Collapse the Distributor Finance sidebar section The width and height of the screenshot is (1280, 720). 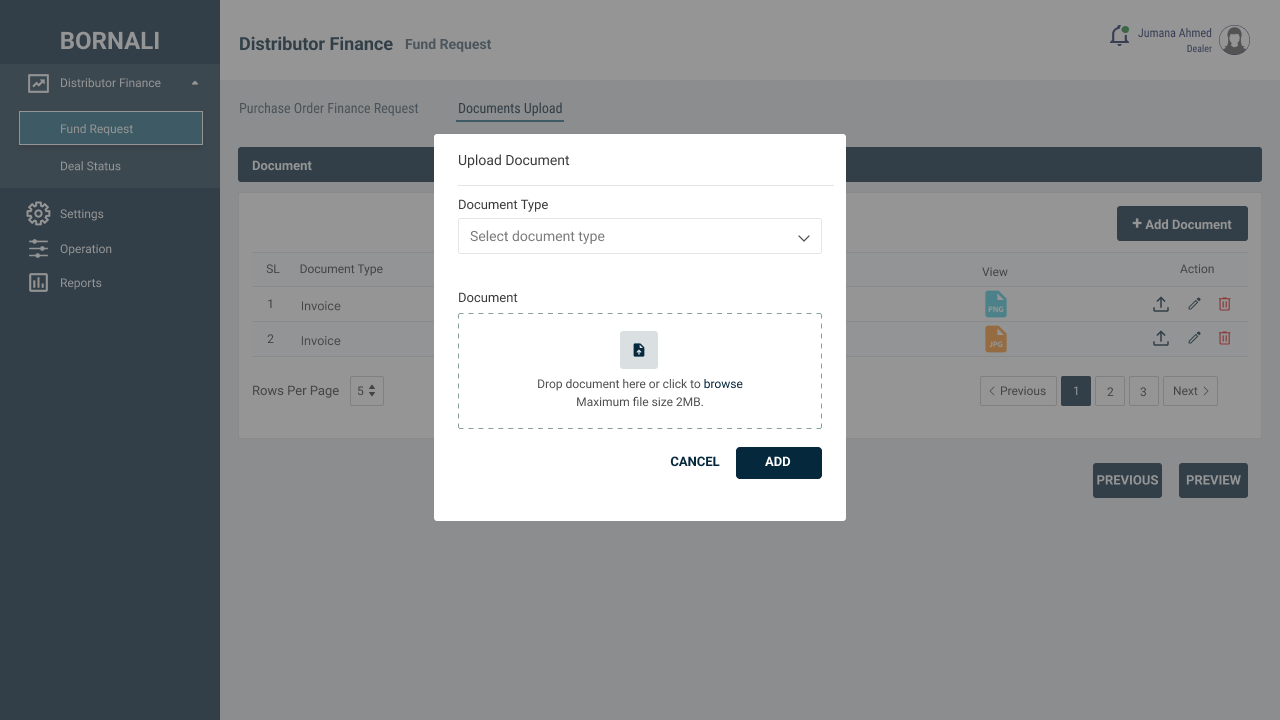(195, 83)
